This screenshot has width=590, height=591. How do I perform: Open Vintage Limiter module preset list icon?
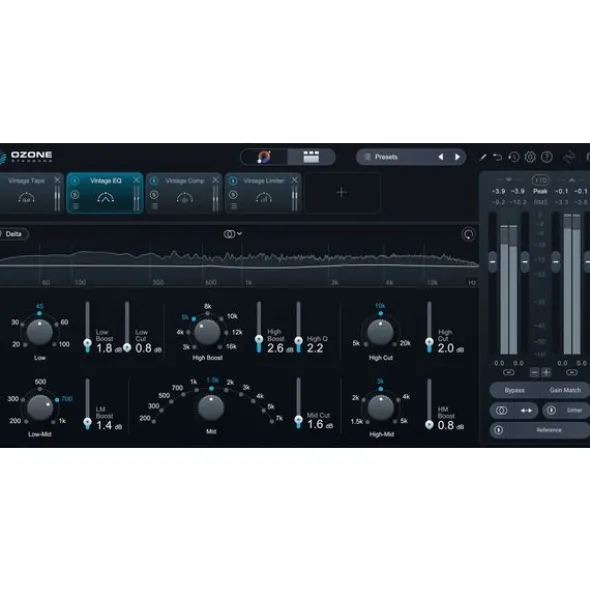234,206
